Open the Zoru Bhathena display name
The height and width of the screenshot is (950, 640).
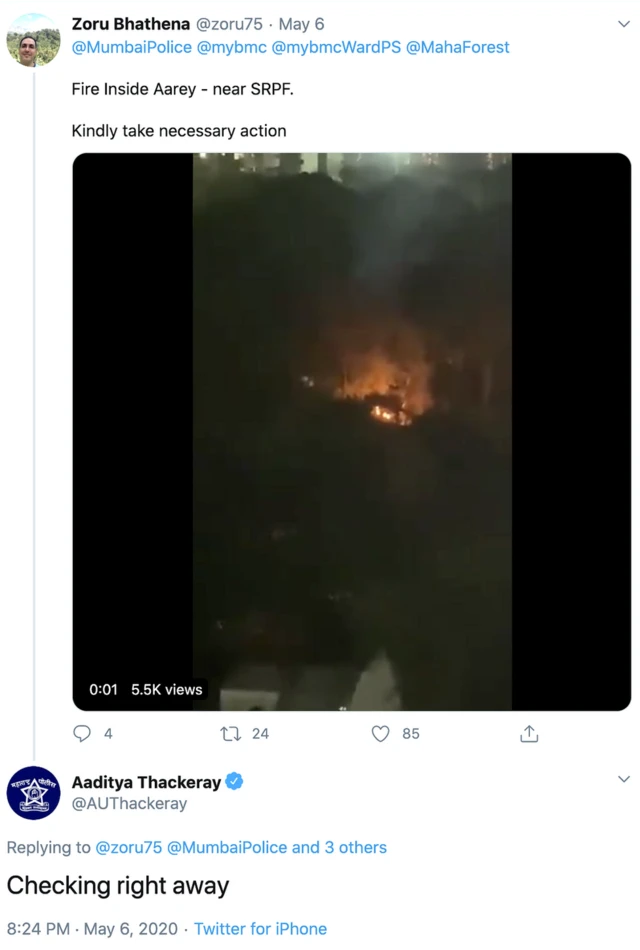pos(130,24)
